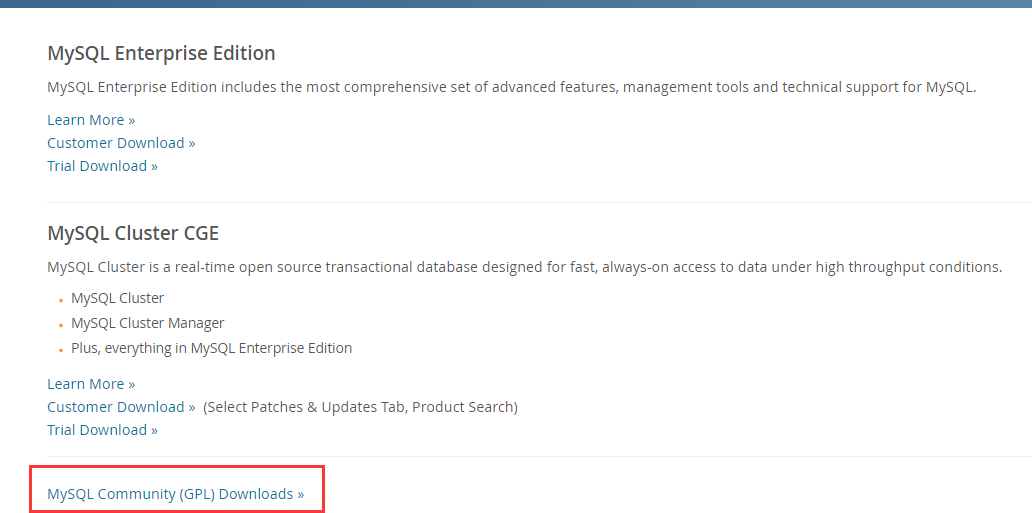Click the orange bullet beside MySQL Cluster Manager

(x=60, y=325)
